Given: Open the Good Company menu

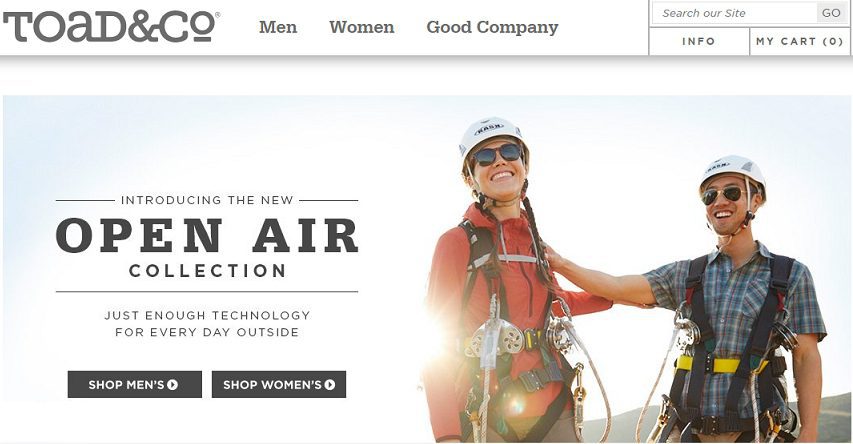Looking at the screenshot, I should 492,27.
